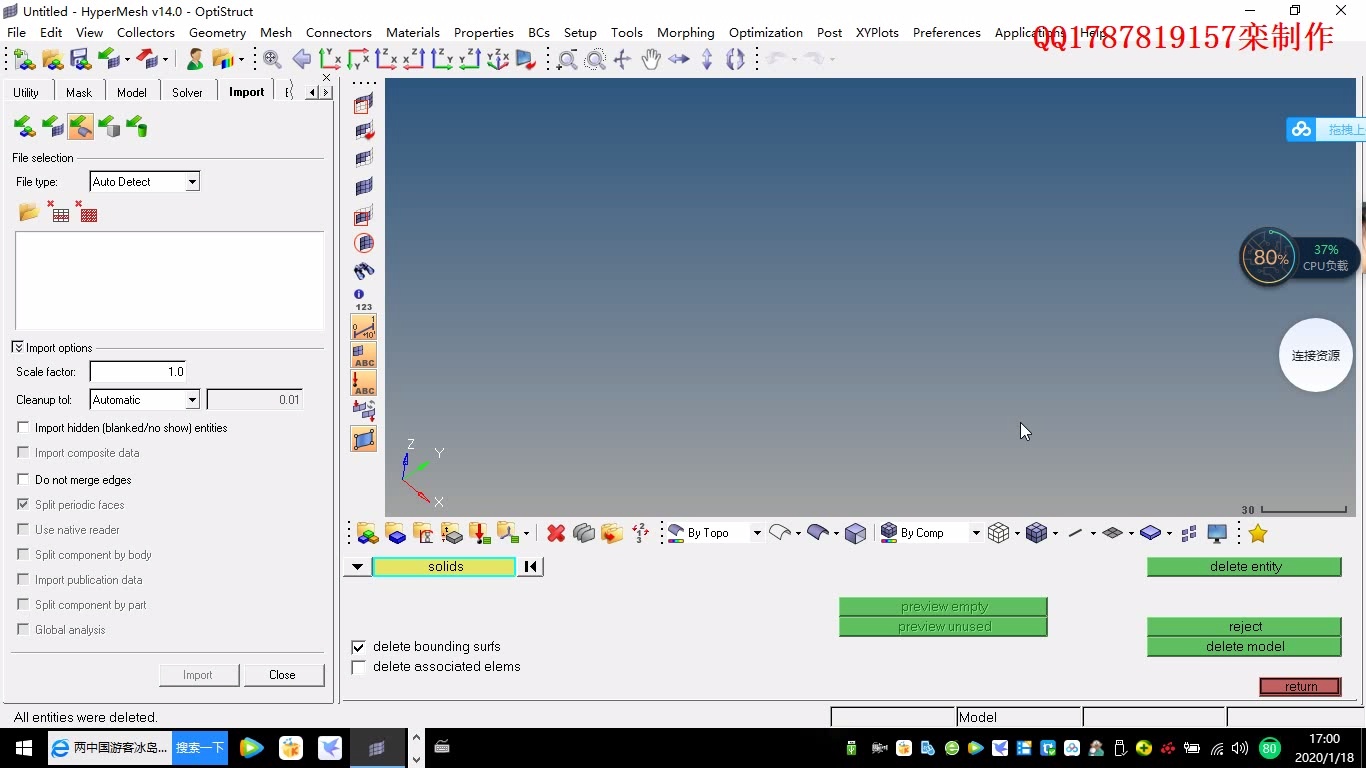This screenshot has height=768, width=1366.
Task: Open the File type Auto Detect dropdown
Action: coord(192,182)
